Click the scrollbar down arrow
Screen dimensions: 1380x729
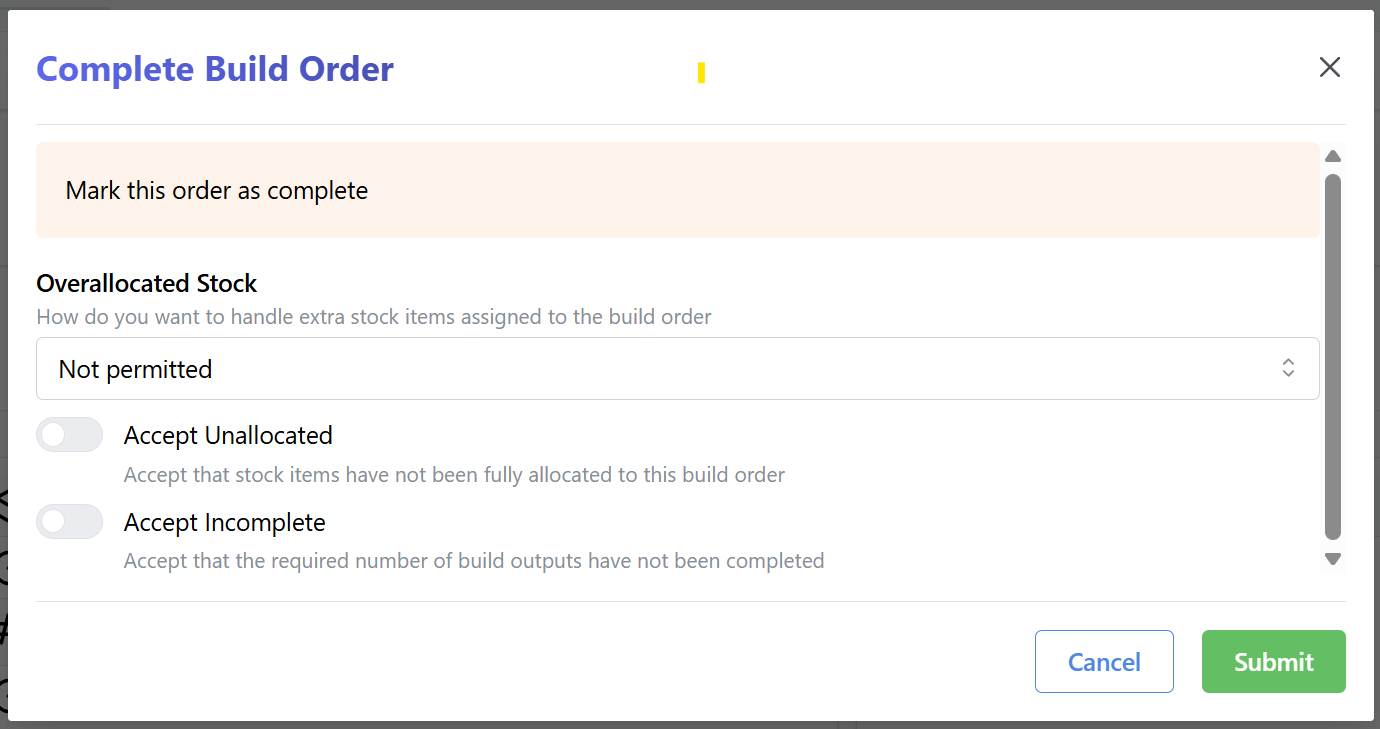pos(1332,559)
